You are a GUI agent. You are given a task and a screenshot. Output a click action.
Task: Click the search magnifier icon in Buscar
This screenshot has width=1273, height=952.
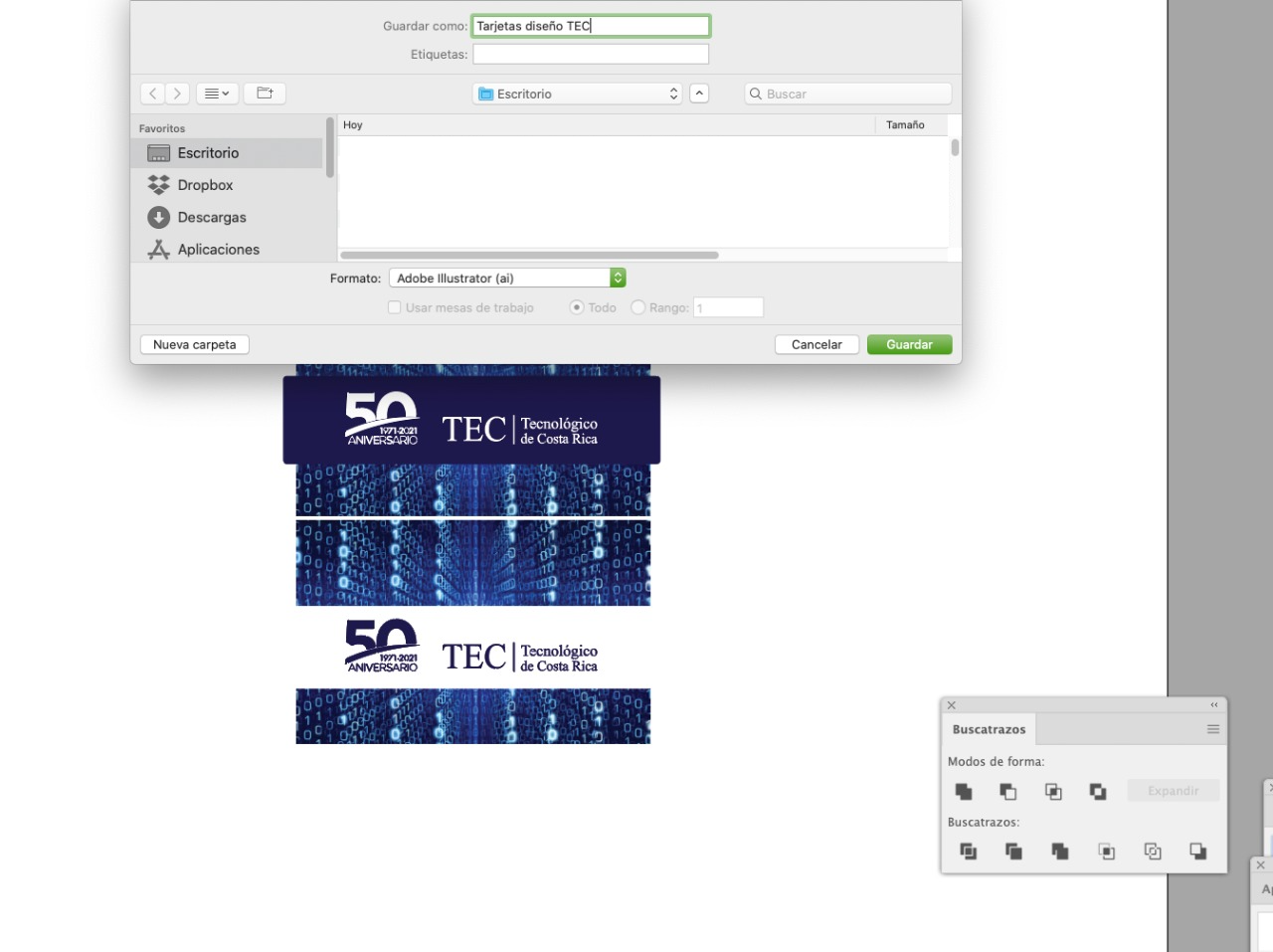pyautogui.click(x=756, y=94)
